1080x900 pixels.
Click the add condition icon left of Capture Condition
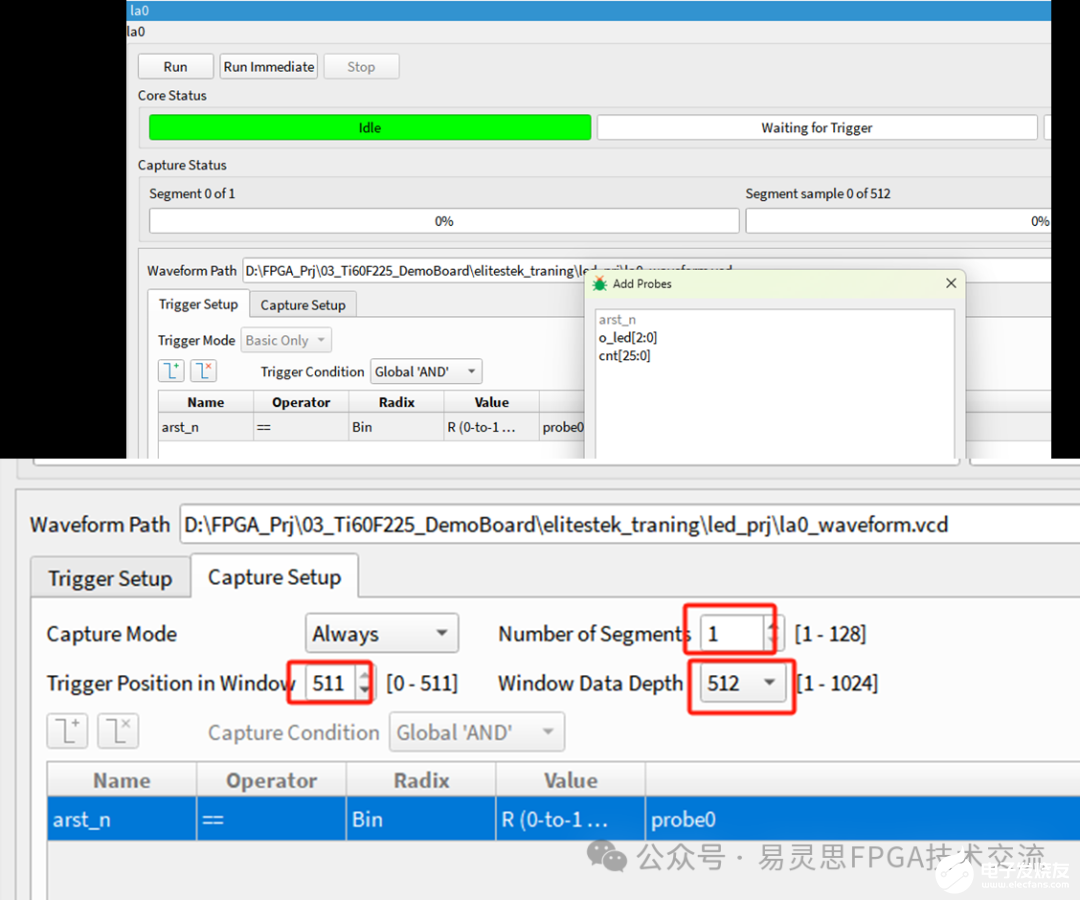67,732
